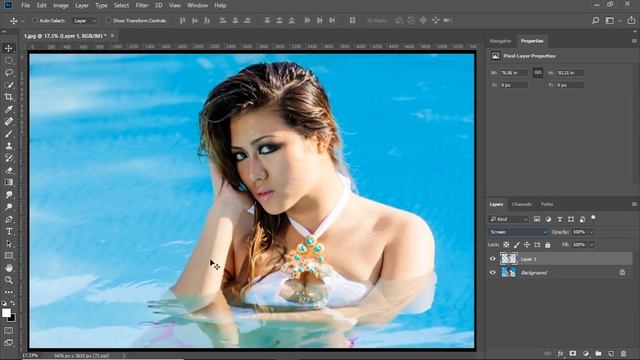Open the Properties panel flyout menu
640x360 pixels.
click(x=634, y=41)
